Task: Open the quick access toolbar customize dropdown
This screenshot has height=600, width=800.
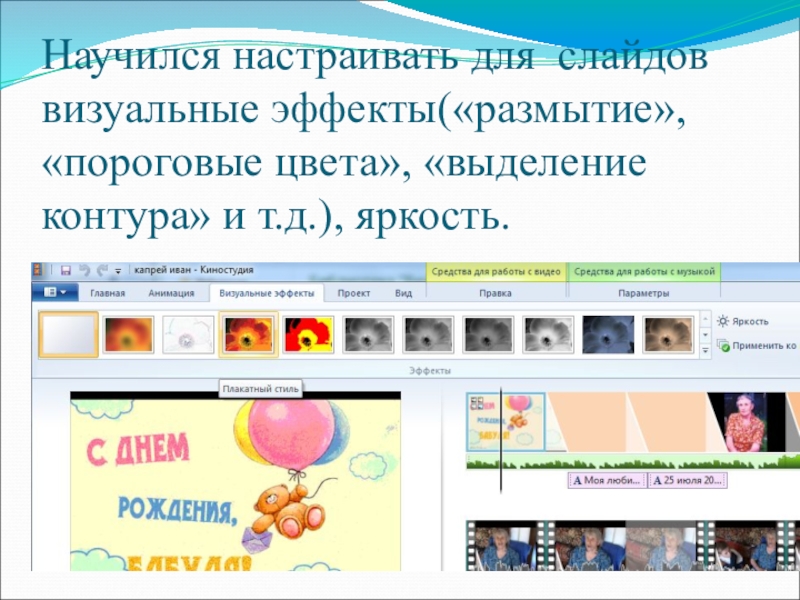Action: (118, 271)
